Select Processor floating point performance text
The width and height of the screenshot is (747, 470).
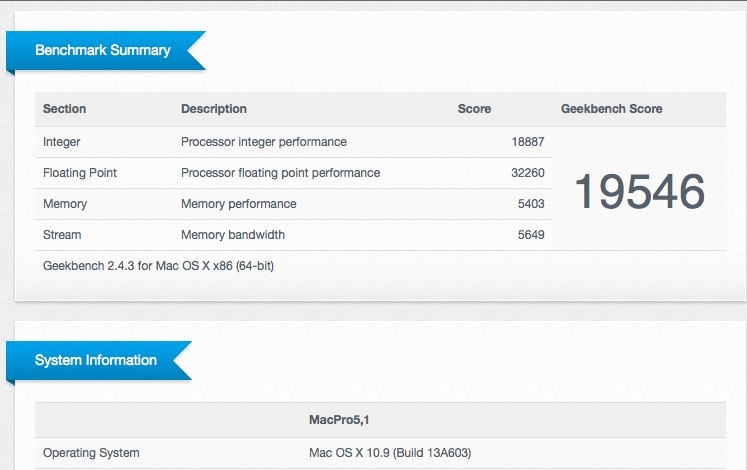coord(281,173)
